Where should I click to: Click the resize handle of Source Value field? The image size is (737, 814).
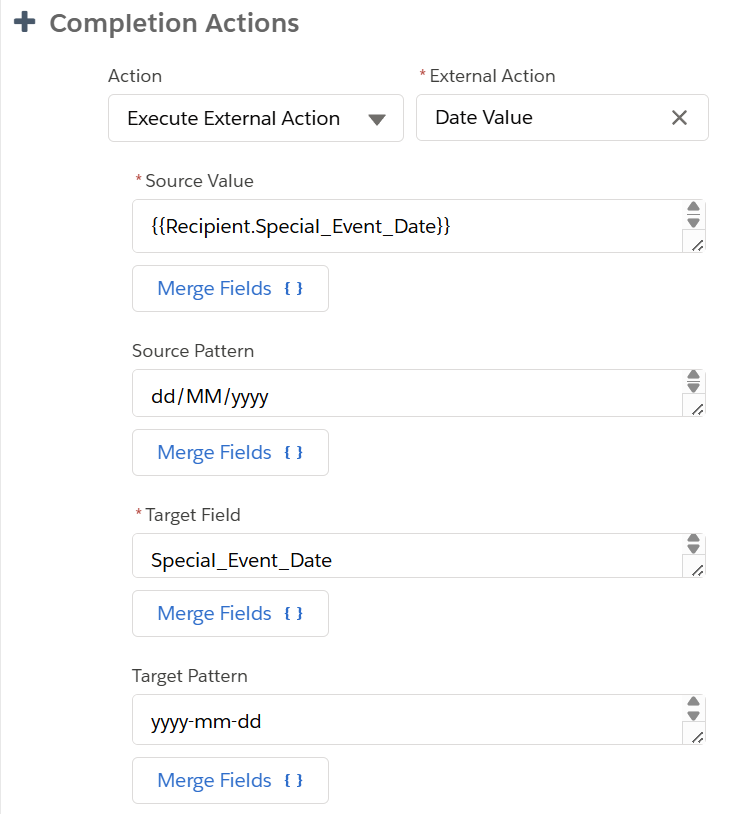[x=697, y=246]
